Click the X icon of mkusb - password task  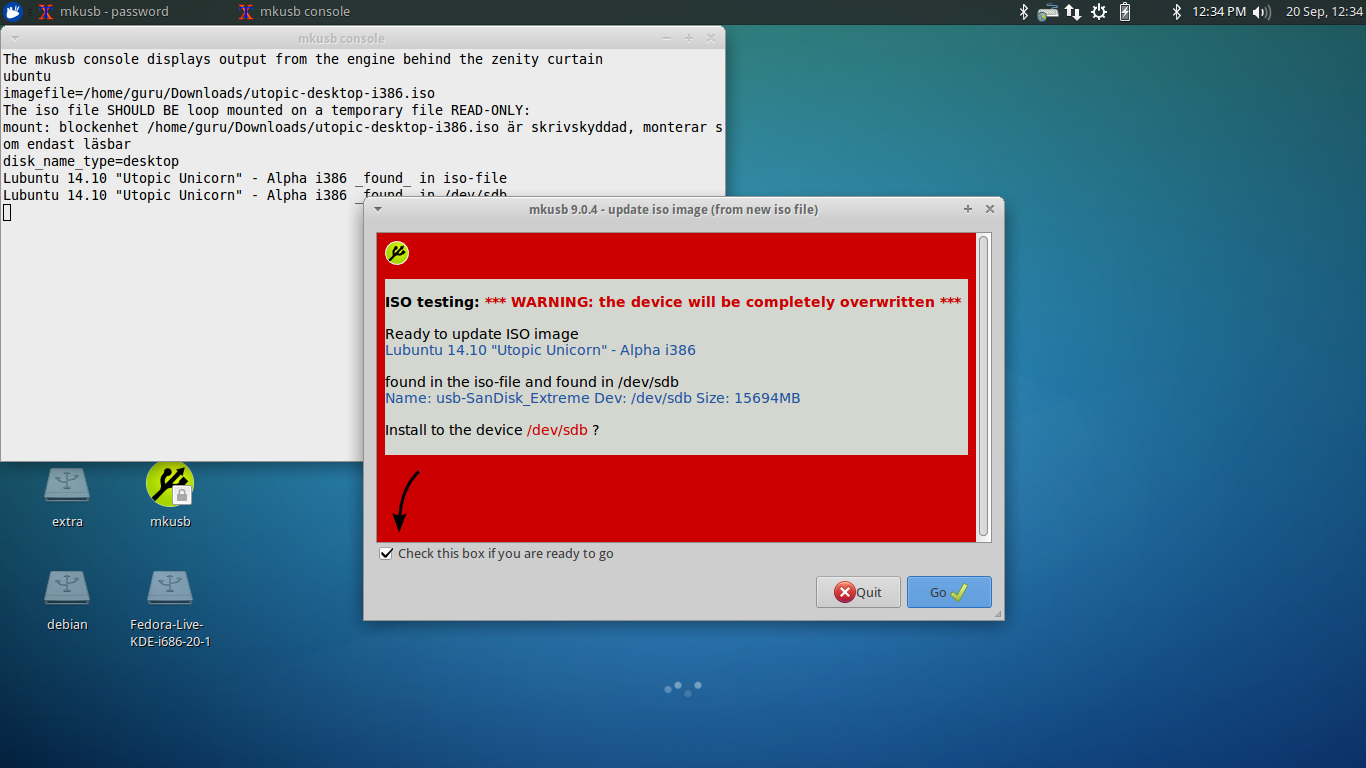pyautogui.click(x=45, y=12)
